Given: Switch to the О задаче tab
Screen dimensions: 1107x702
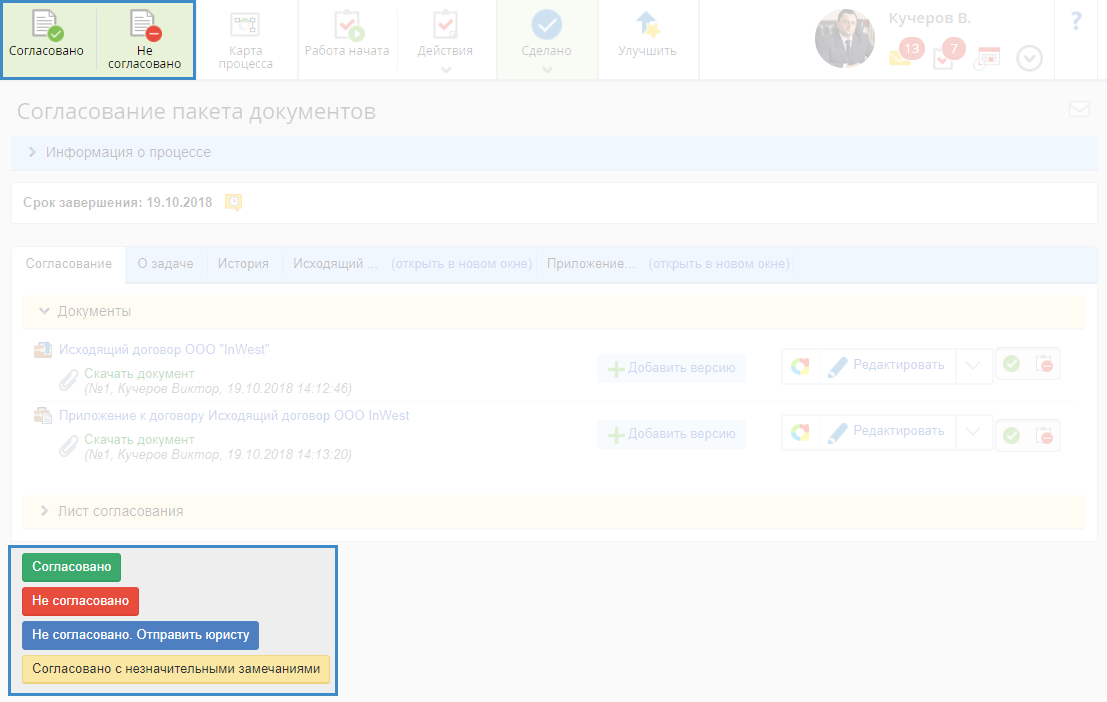Looking at the screenshot, I should point(165,264).
